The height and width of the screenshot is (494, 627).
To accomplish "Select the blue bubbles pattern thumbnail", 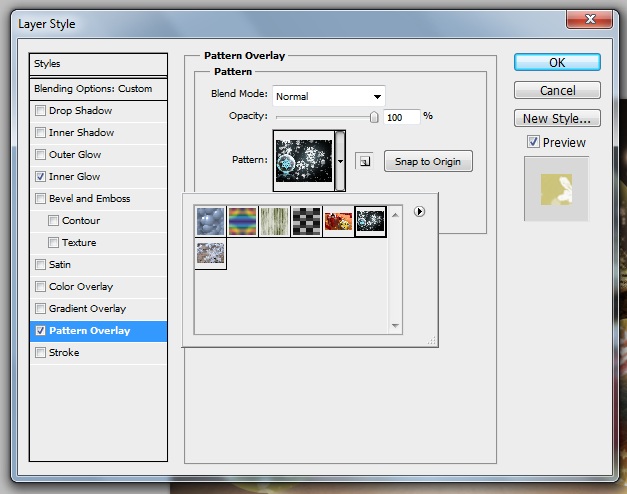I will click(210, 221).
